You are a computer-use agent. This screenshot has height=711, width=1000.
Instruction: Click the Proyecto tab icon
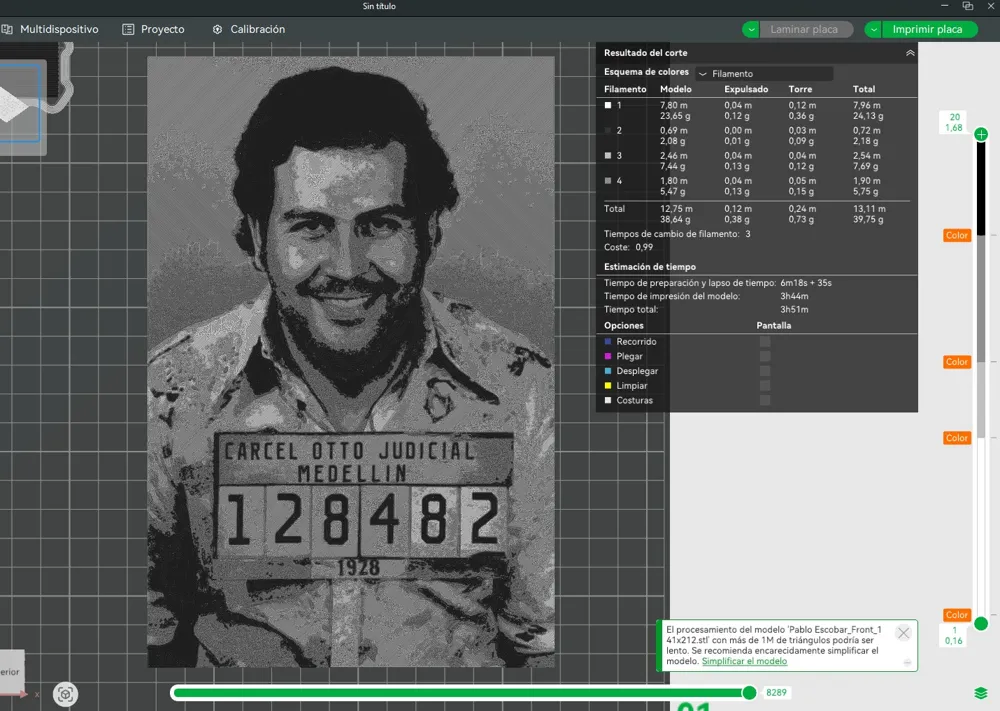128,29
